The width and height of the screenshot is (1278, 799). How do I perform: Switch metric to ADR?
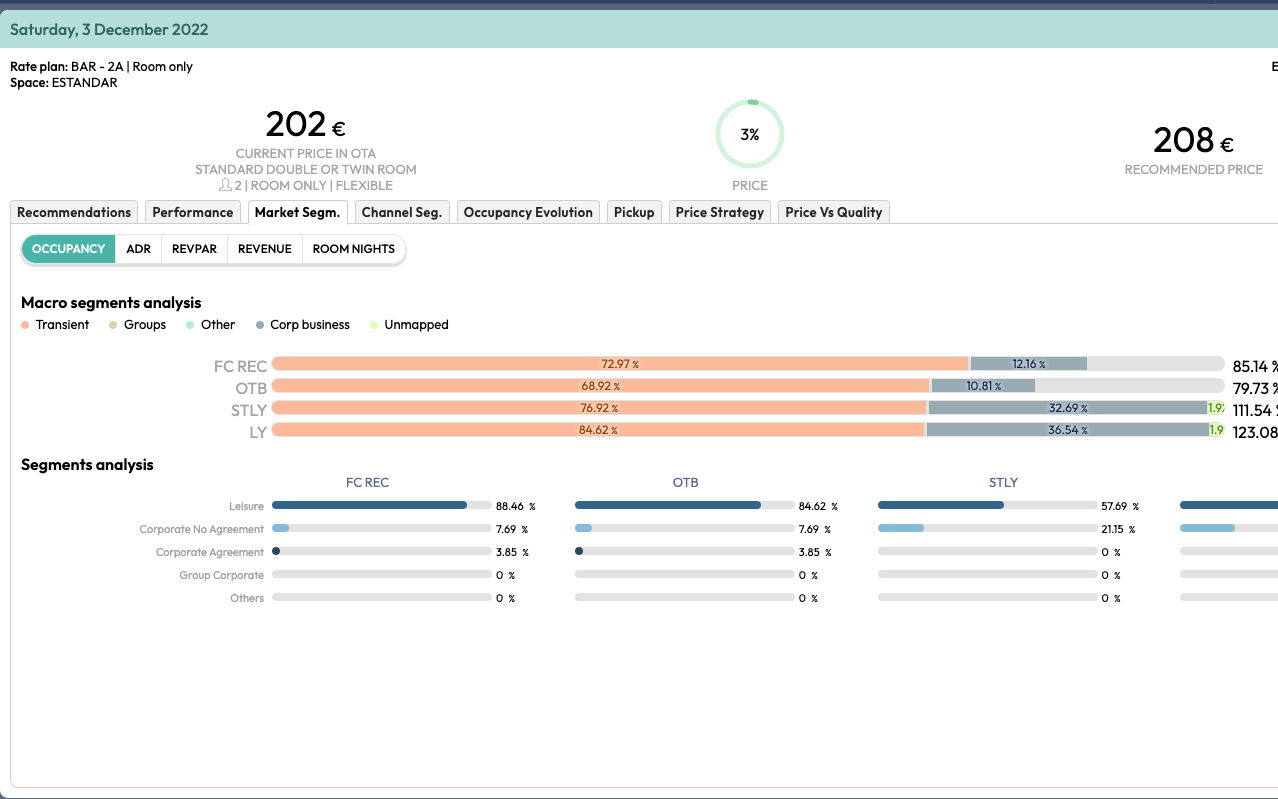click(x=139, y=249)
